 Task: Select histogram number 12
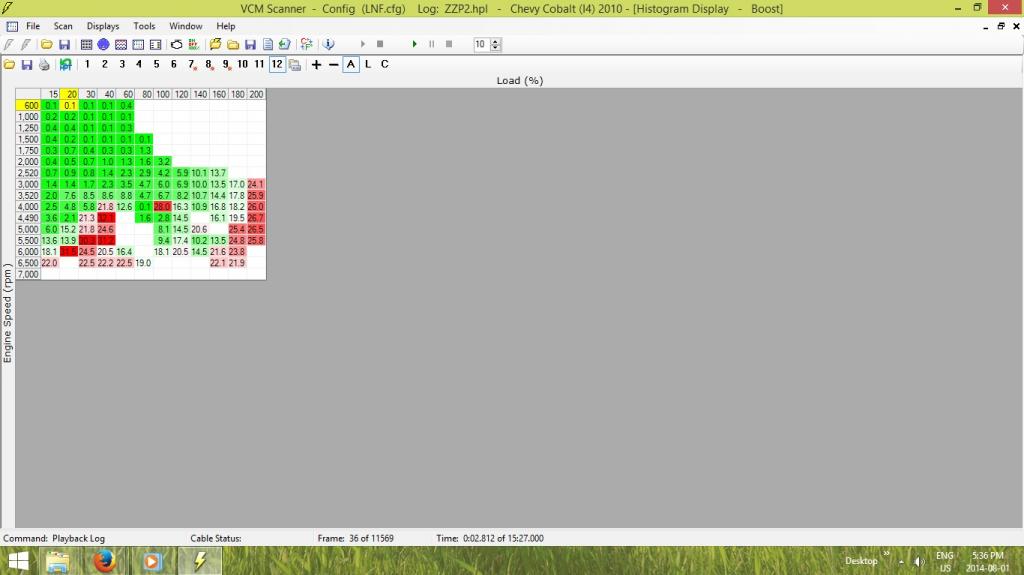[277, 65]
